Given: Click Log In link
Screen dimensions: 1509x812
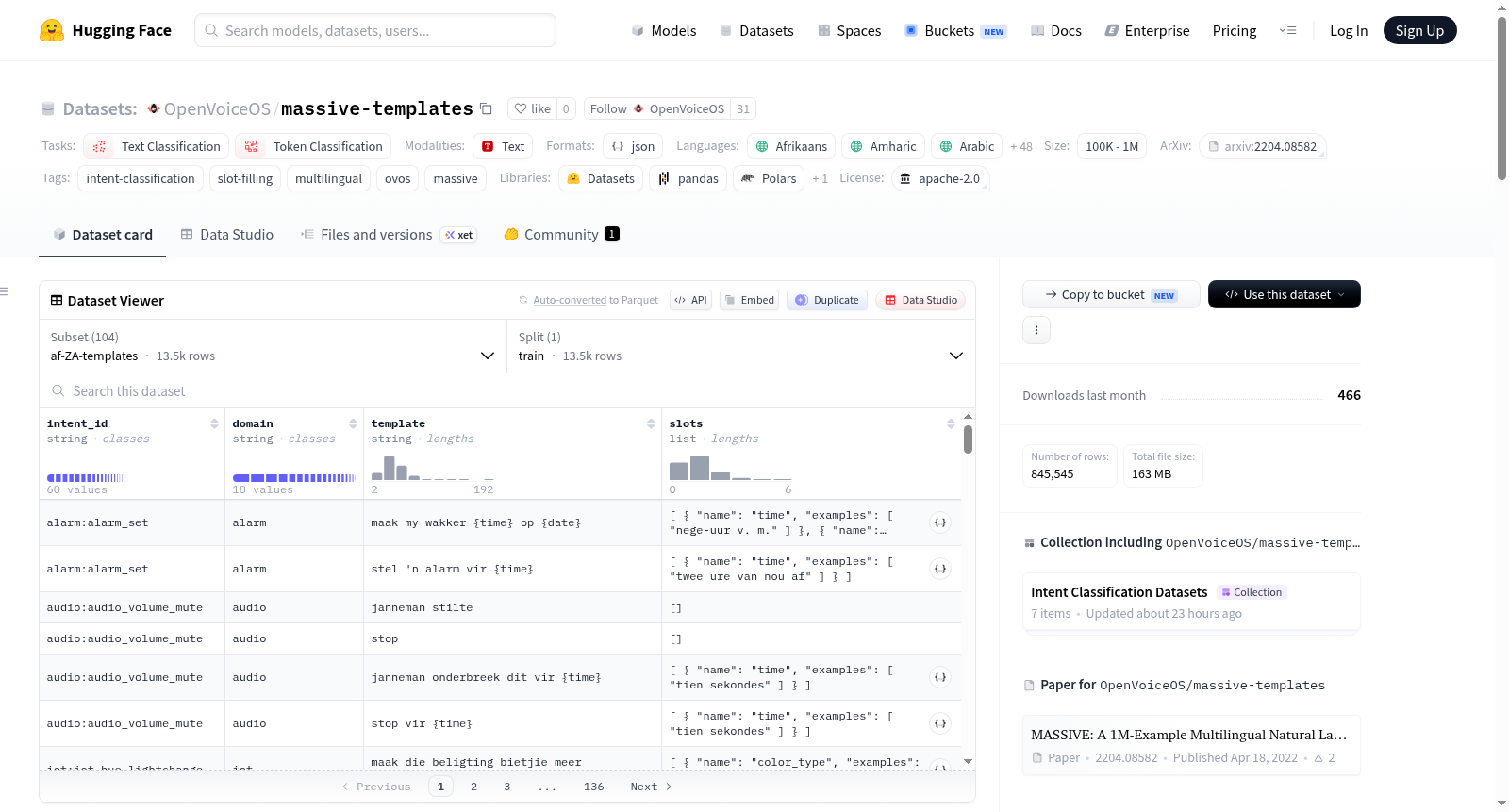Looking at the screenshot, I should 1349,30.
